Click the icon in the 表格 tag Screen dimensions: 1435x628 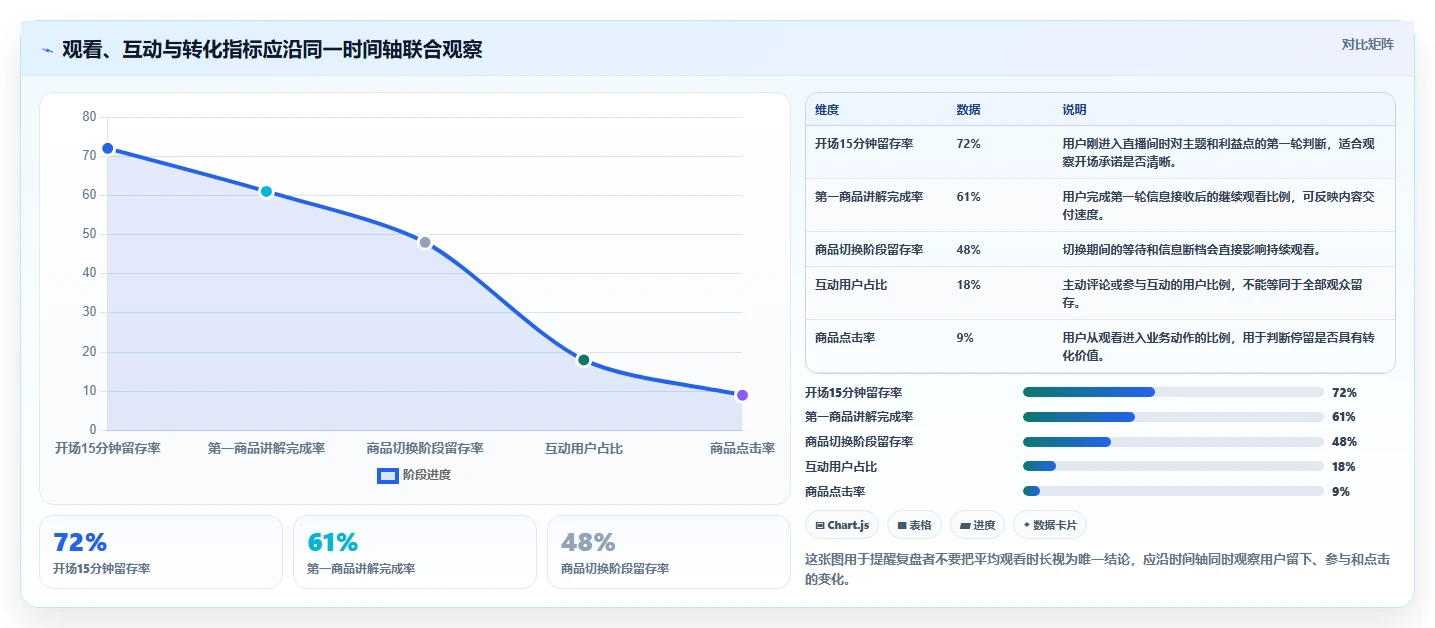pyautogui.click(x=902, y=525)
